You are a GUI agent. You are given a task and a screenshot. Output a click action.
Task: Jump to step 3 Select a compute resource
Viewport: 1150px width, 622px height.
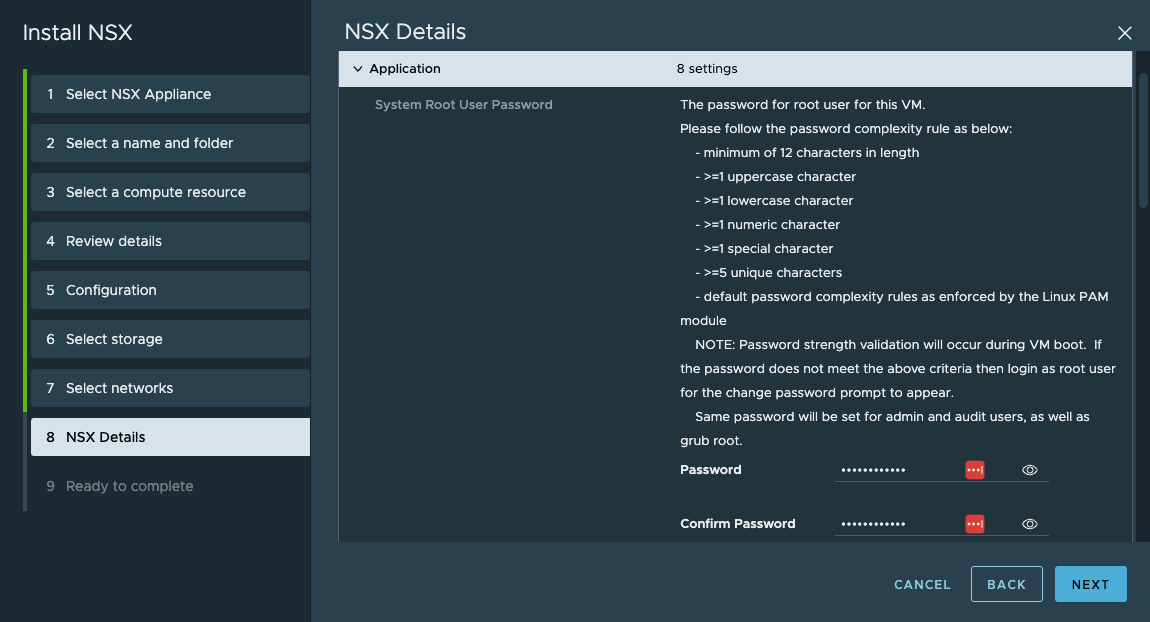(170, 192)
